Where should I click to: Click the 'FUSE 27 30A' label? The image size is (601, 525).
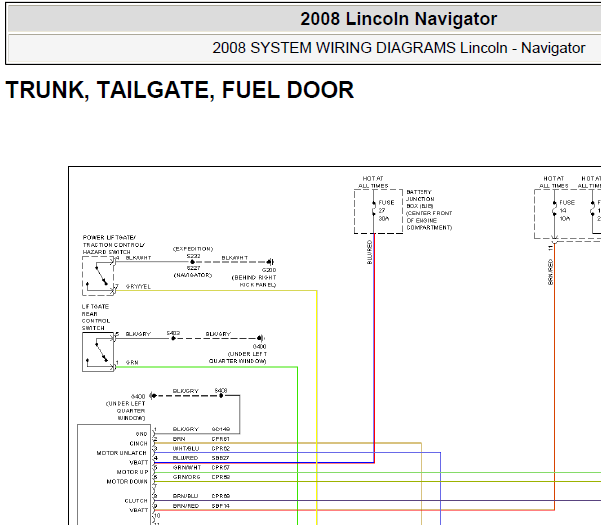tap(386, 210)
